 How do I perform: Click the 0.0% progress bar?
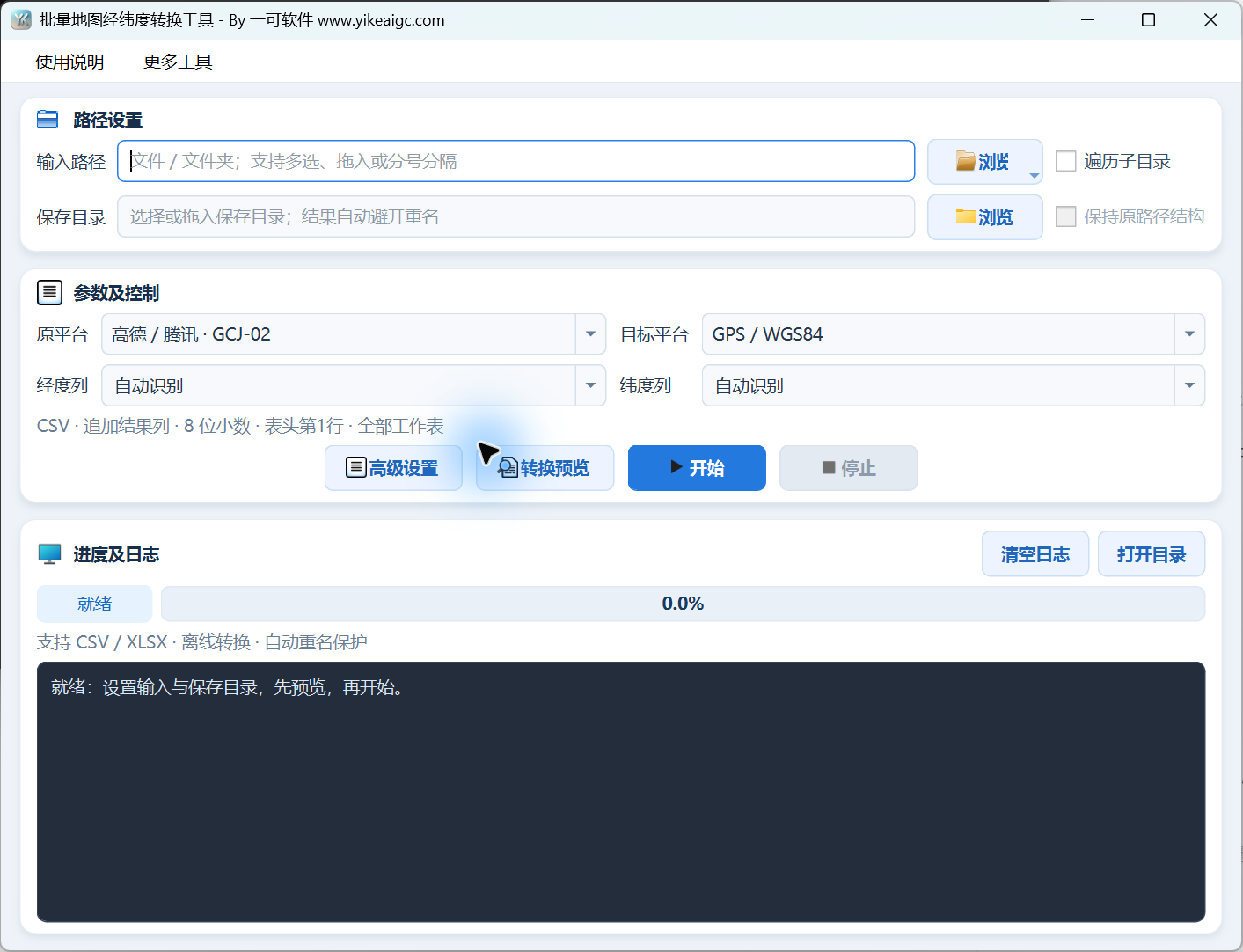pyautogui.click(x=683, y=604)
